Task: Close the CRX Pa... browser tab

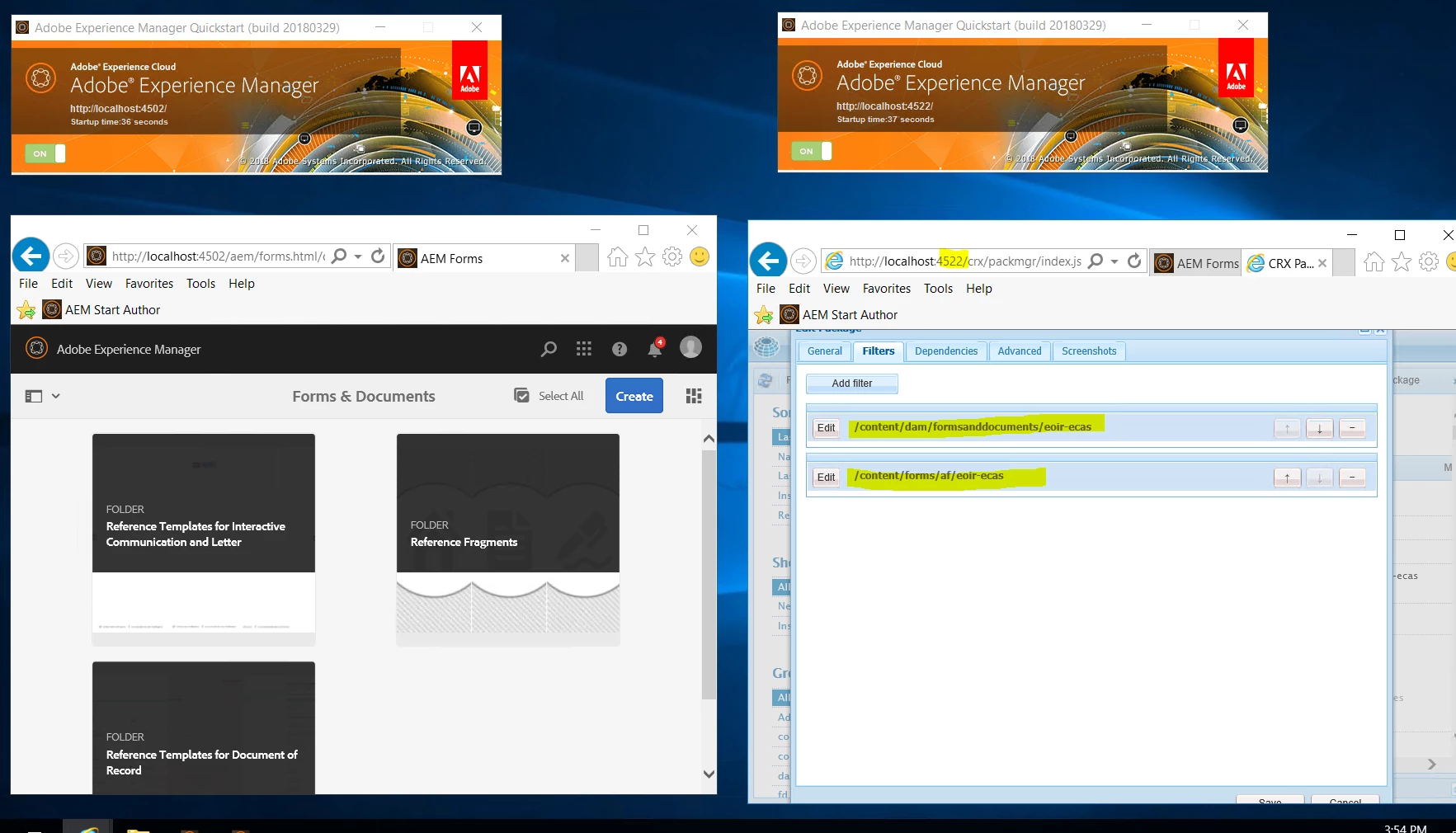Action: tap(1322, 263)
